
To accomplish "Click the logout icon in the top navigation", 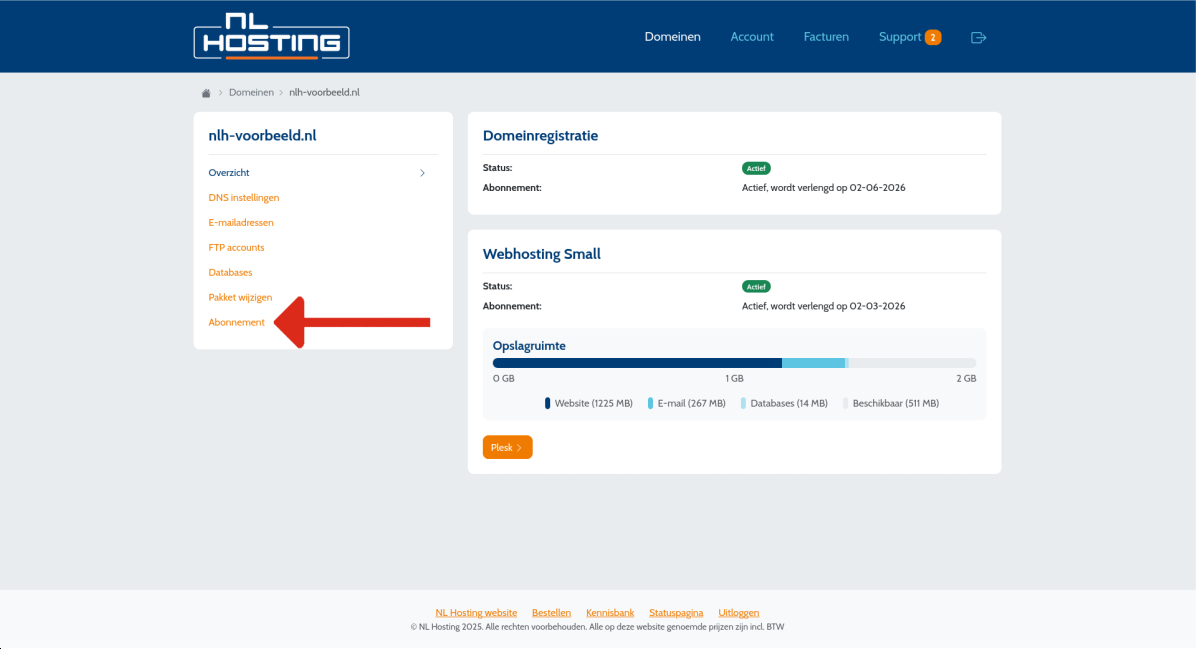I will pos(978,37).
